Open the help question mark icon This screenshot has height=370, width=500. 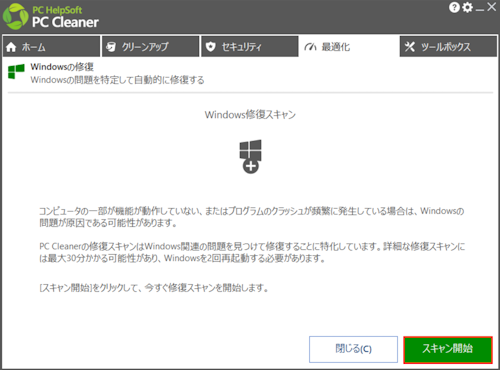tap(454, 7)
